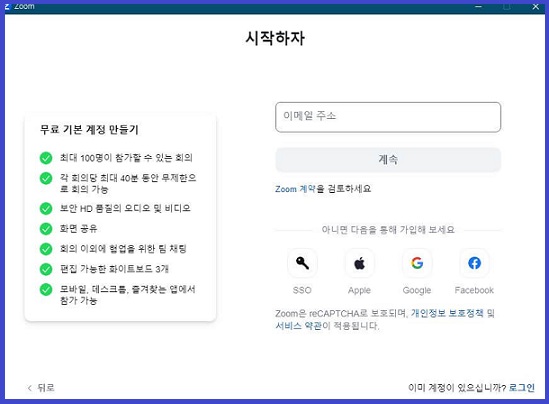The height and width of the screenshot is (404, 549).
Task: Click the Zoom logo in the title bar
Action: (x=7, y=6)
